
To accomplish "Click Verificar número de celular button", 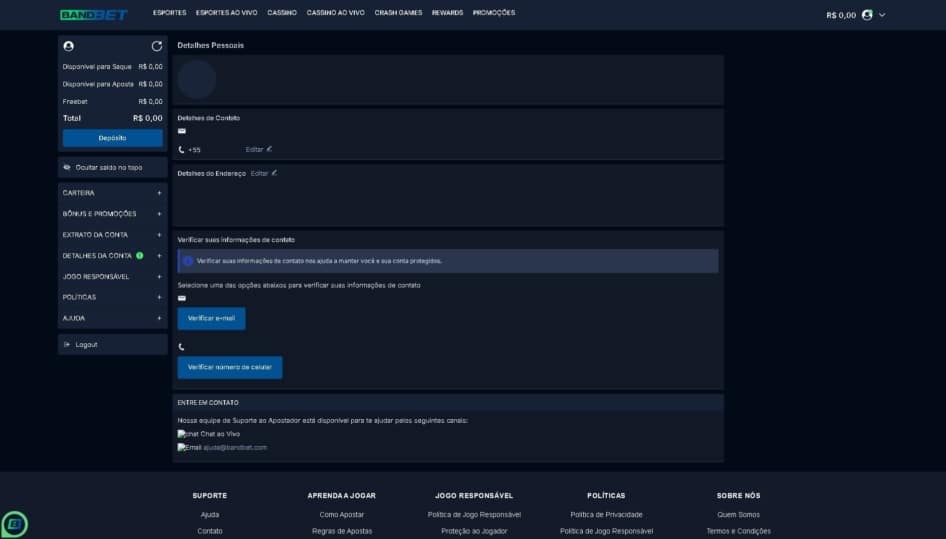I will coord(230,367).
